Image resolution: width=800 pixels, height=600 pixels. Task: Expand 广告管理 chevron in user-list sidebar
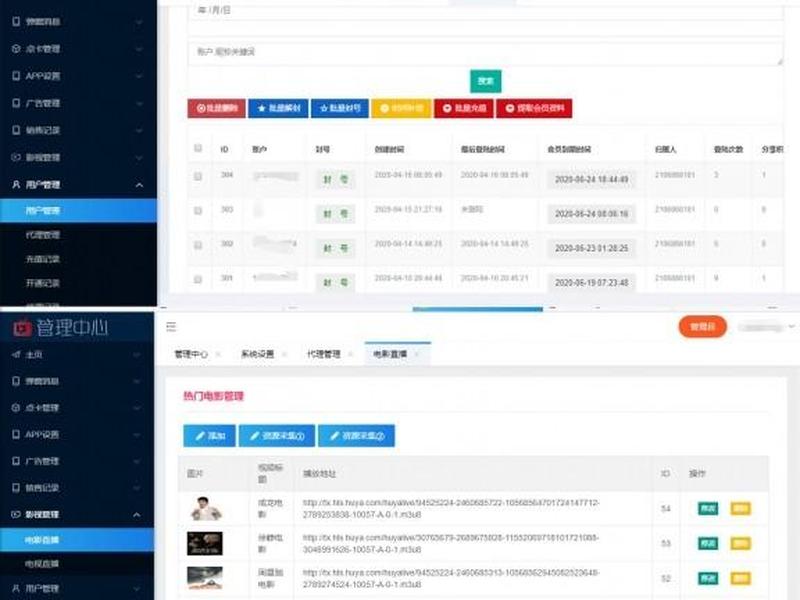139,103
